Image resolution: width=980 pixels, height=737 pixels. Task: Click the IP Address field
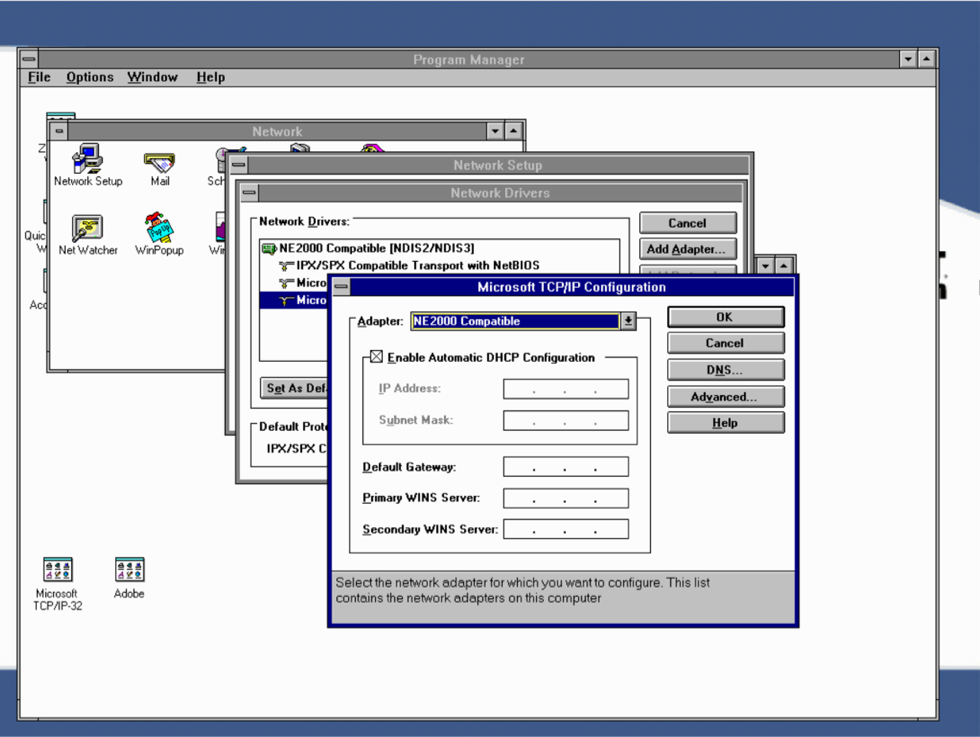tap(566, 389)
